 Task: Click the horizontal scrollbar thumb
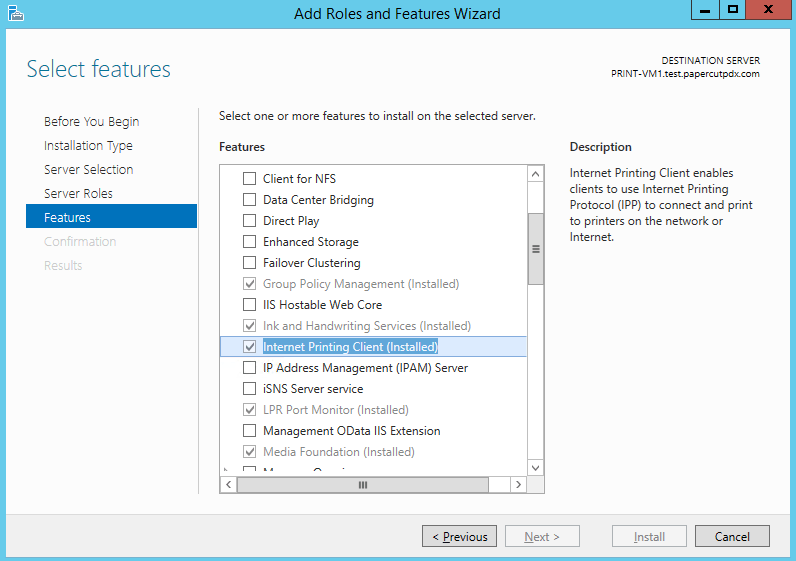coord(363,485)
